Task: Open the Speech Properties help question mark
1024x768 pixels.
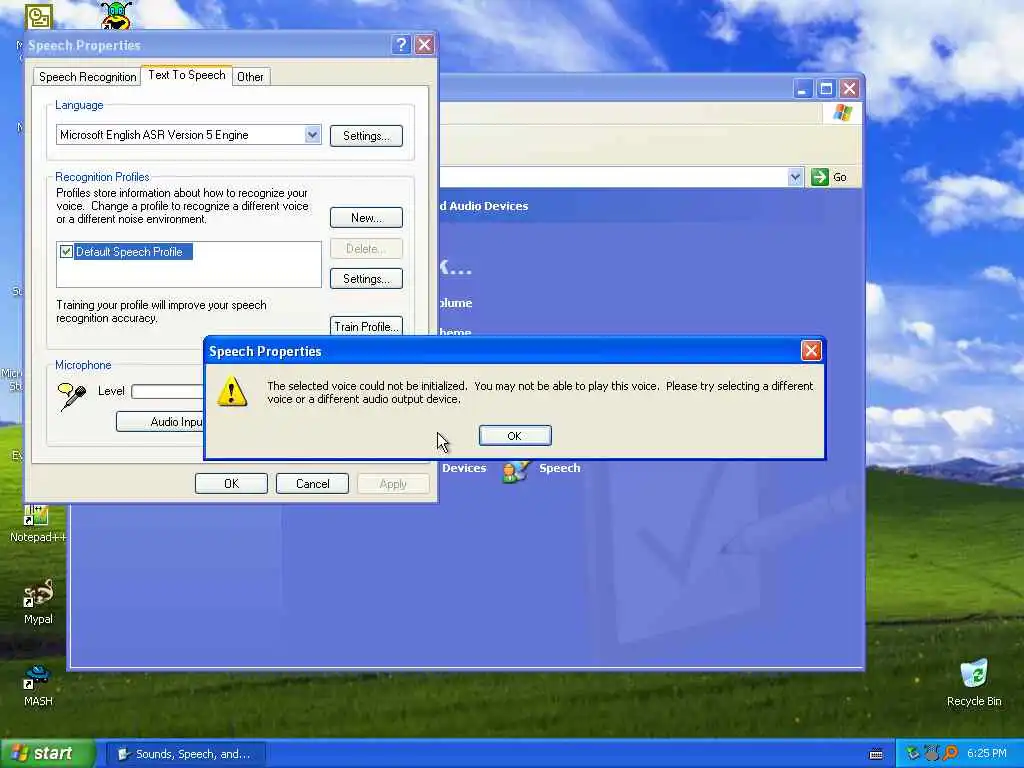Action: pyautogui.click(x=401, y=44)
